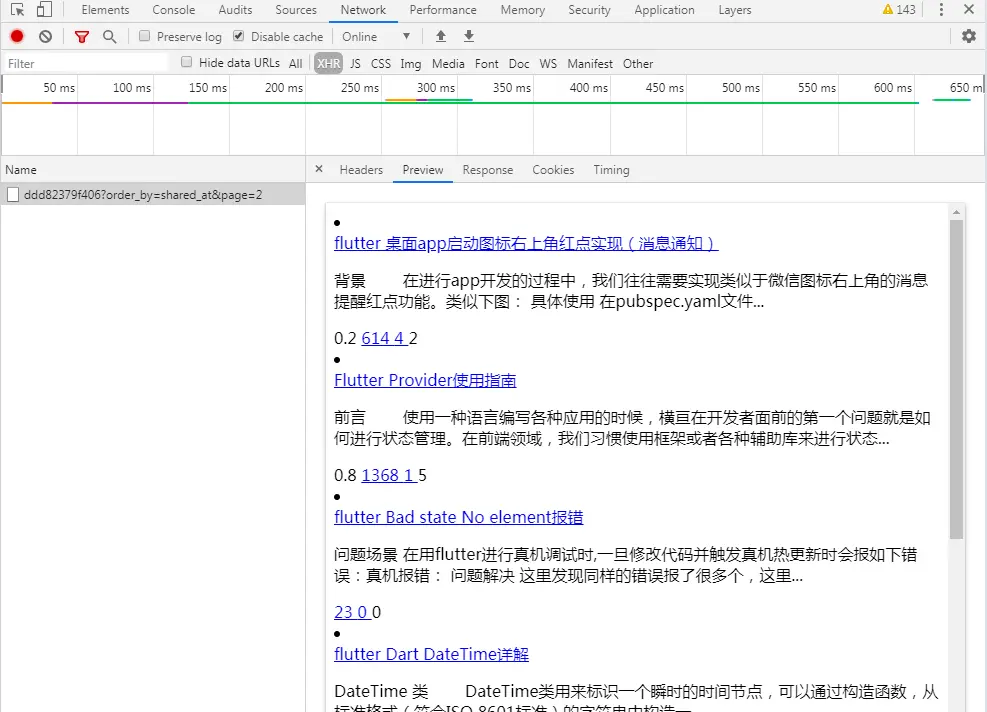This screenshot has width=987, height=712.
Task: Toggle the XHR request type filter
Action: (x=329, y=64)
